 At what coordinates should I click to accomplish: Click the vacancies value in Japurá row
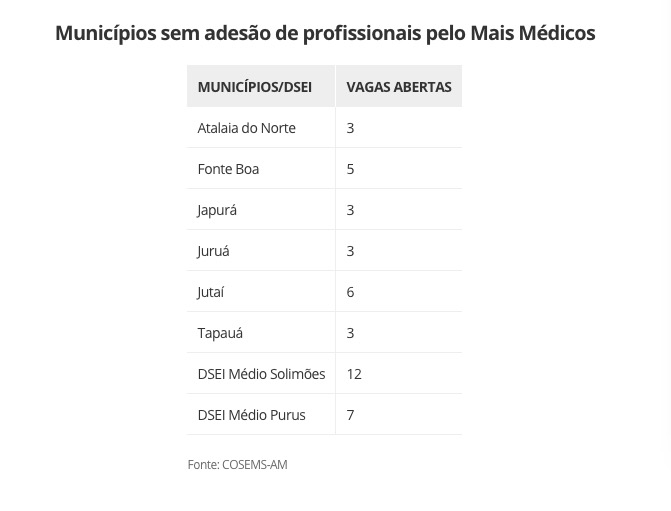[x=350, y=210]
